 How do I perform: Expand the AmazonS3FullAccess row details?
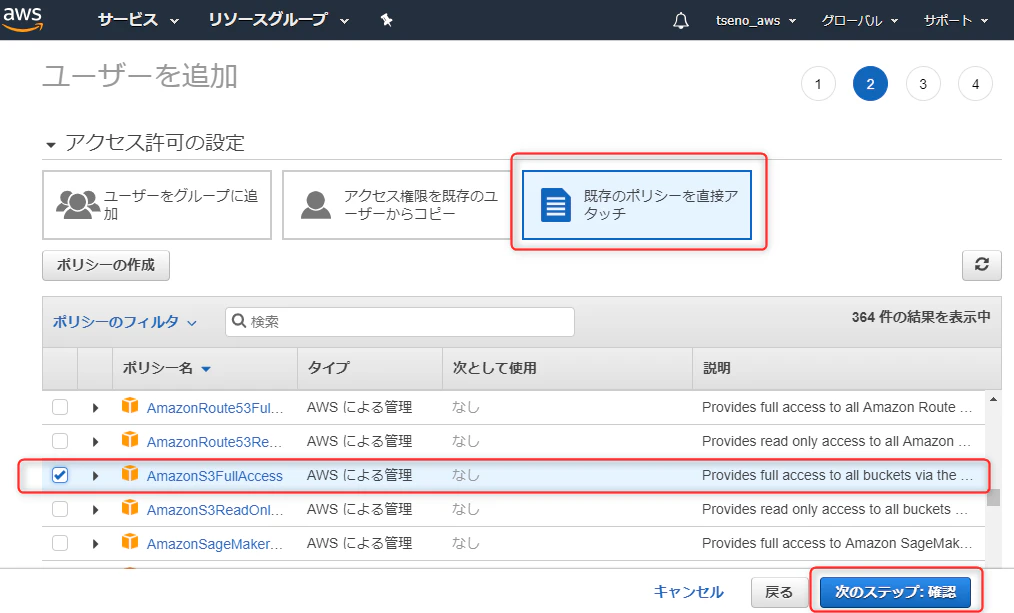(95, 476)
